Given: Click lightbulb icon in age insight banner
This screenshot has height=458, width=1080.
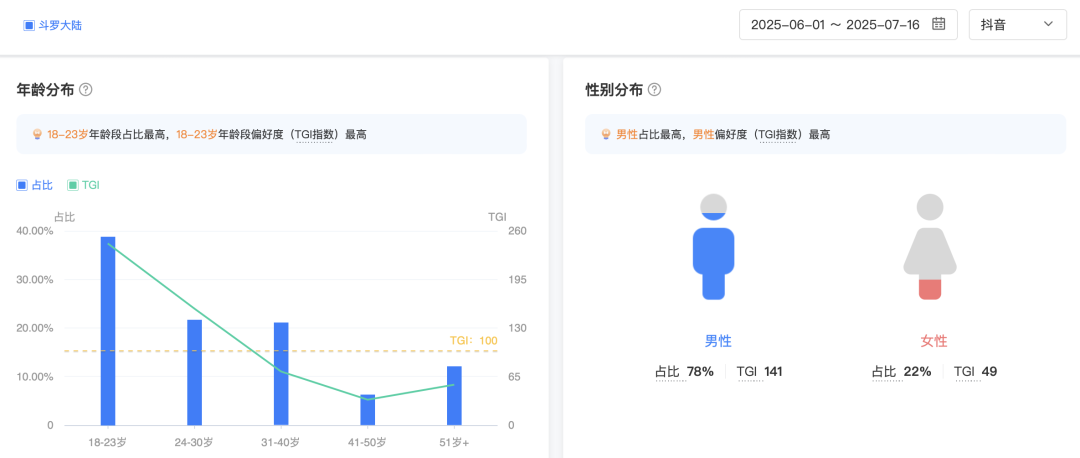Looking at the screenshot, I should coord(37,134).
